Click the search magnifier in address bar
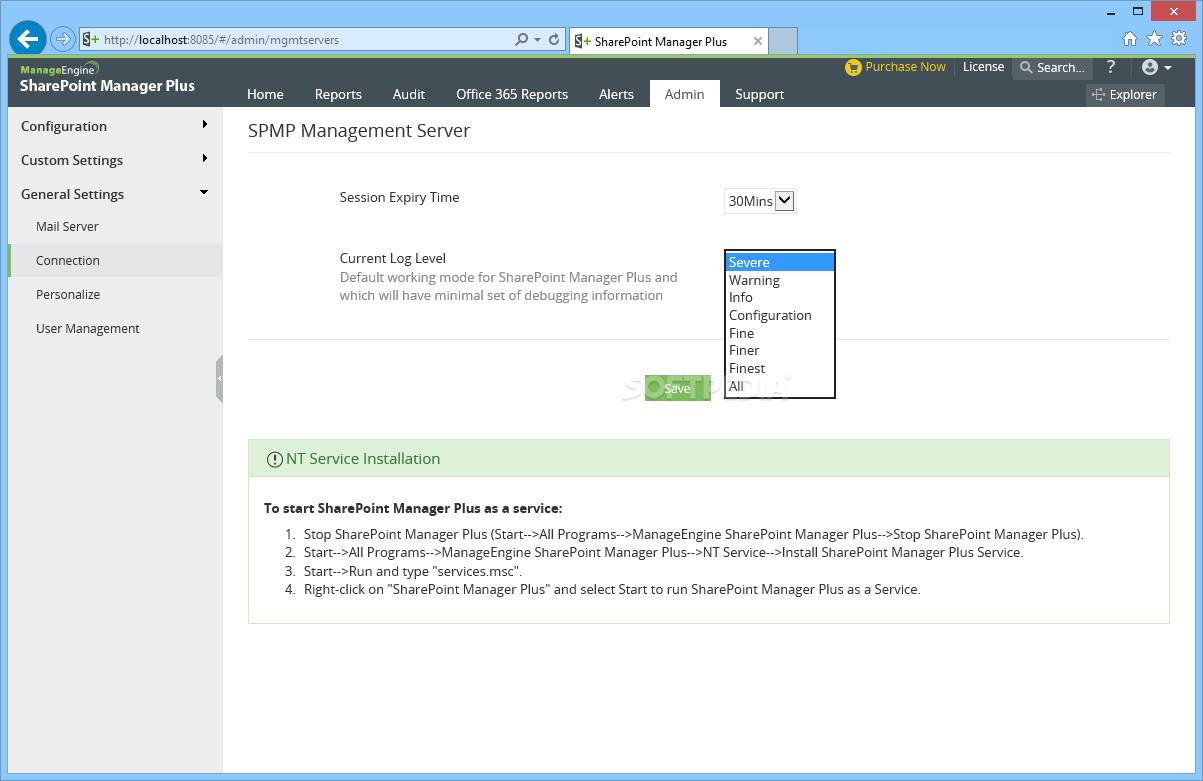 point(522,40)
